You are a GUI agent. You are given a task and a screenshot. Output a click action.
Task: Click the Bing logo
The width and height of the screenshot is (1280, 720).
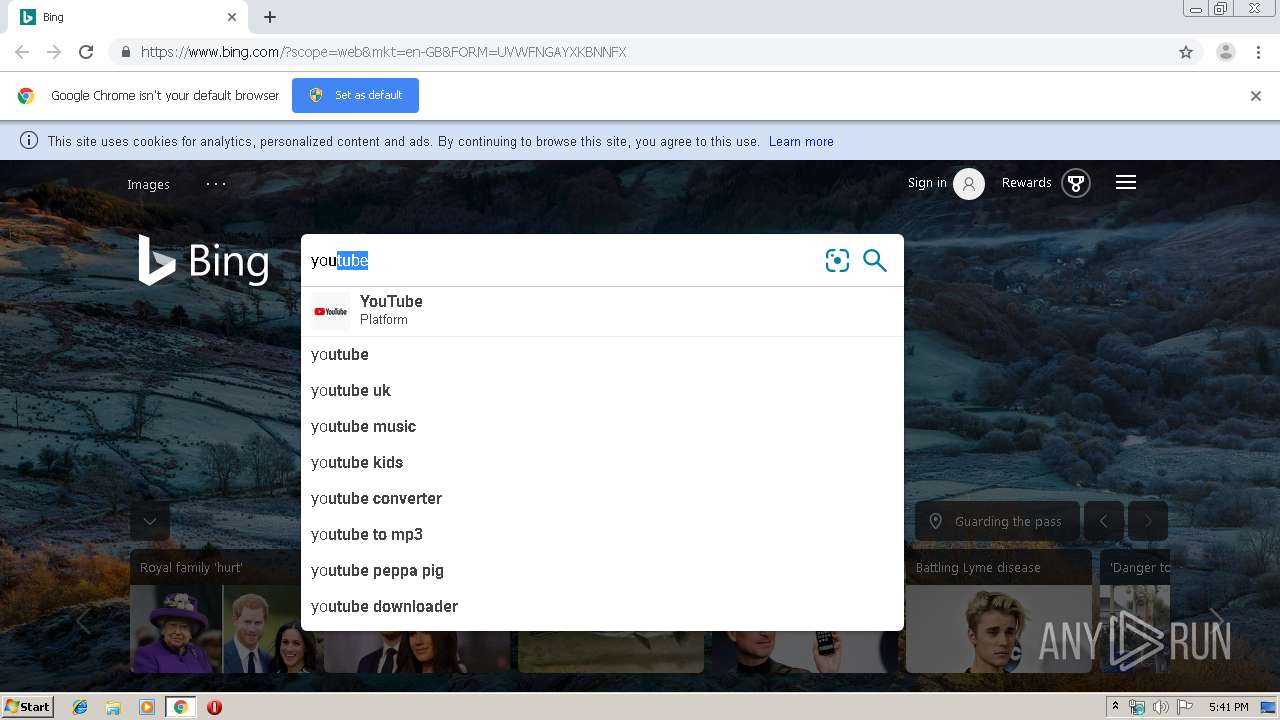(x=203, y=261)
